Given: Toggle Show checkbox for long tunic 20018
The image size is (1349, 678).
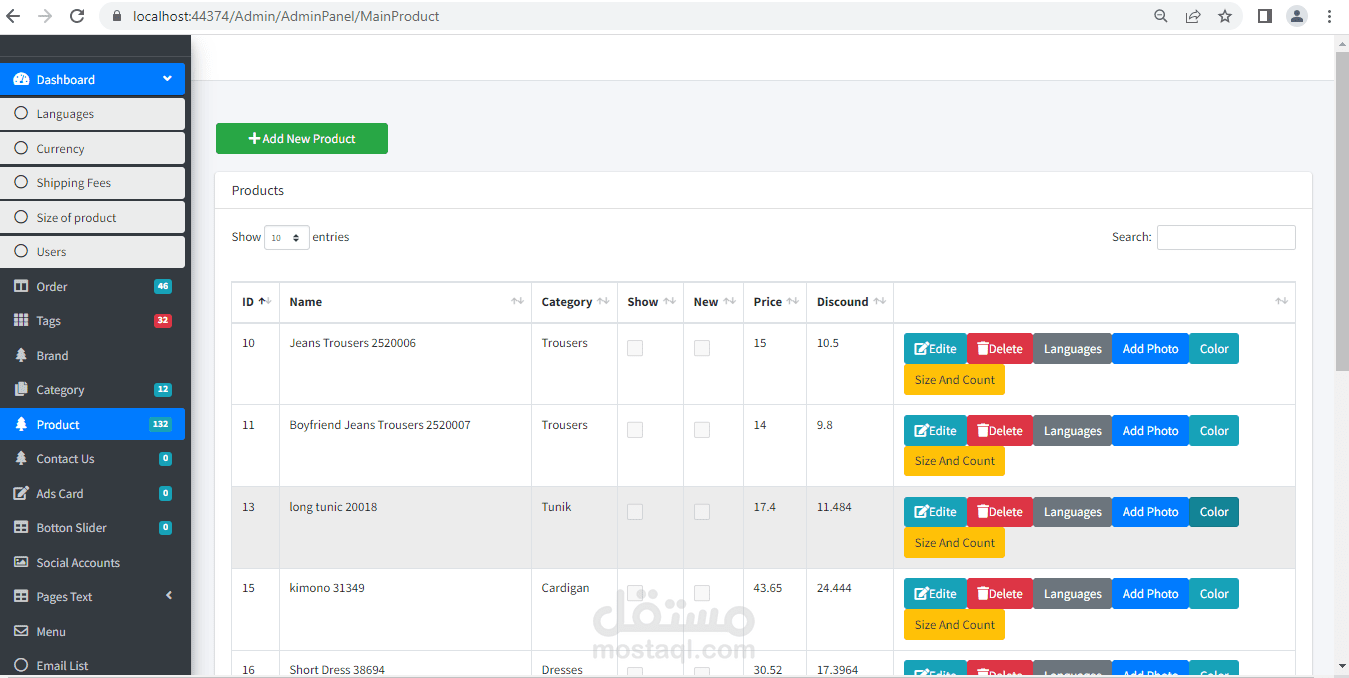Looking at the screenshot, I should pos(635,512).
